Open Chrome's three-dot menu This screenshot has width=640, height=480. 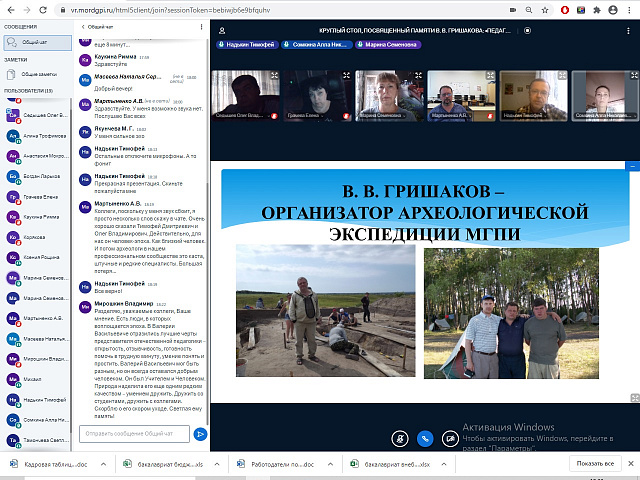tap(629, 10)
